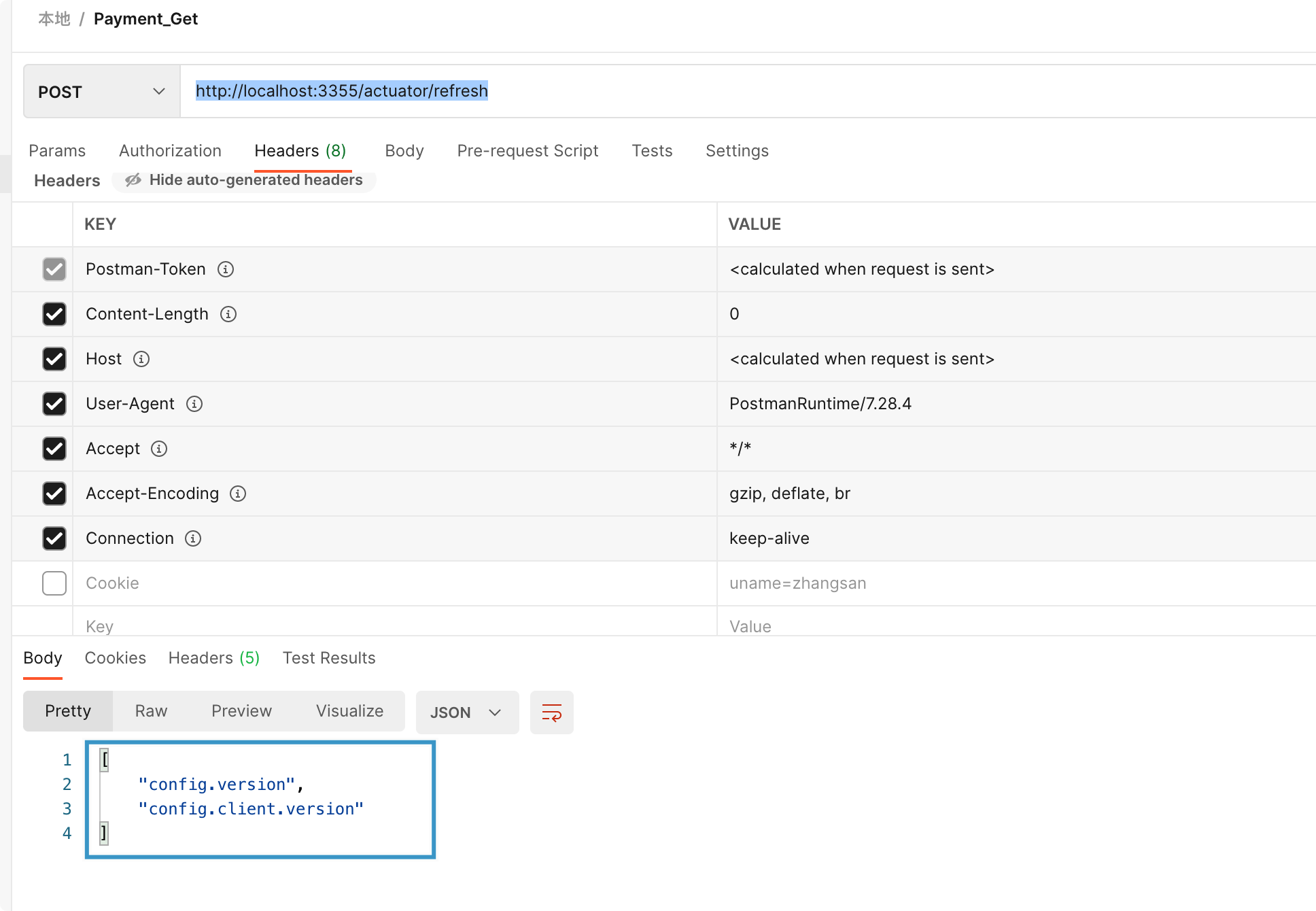Click info icon next to Content-Length
1316x911 pixels.
pos(228,314)
